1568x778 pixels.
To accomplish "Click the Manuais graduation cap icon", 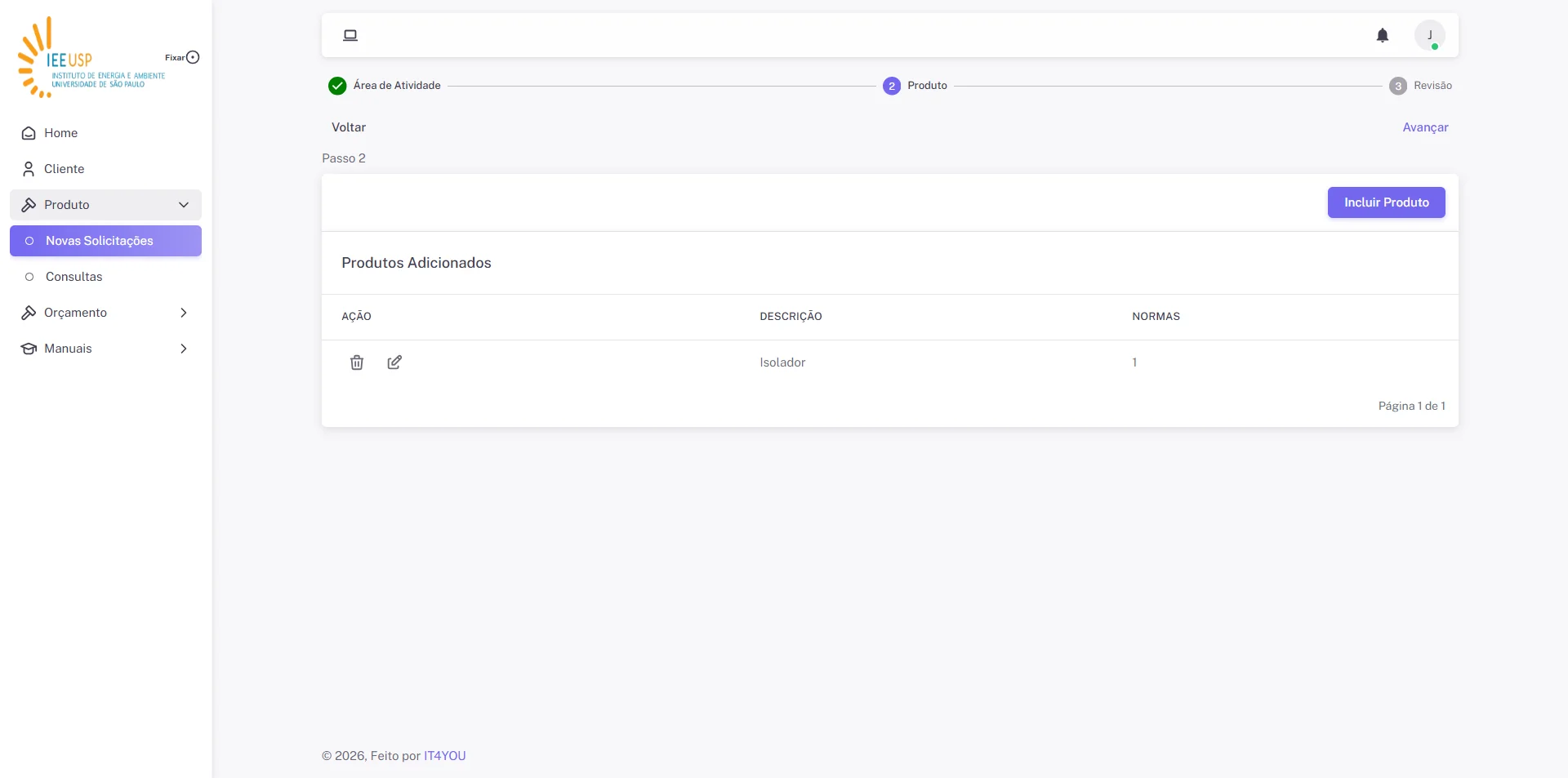I will (x=29, y=349).
